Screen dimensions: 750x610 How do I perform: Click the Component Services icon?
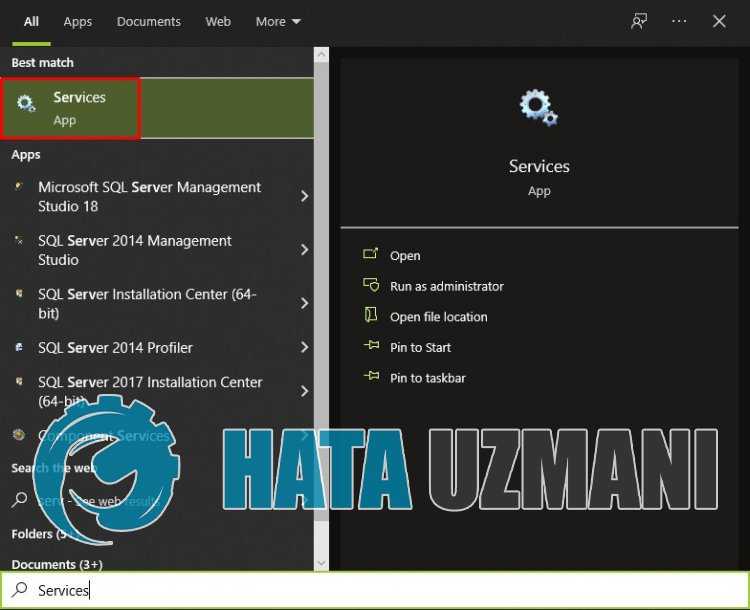[x=19, y=435]
